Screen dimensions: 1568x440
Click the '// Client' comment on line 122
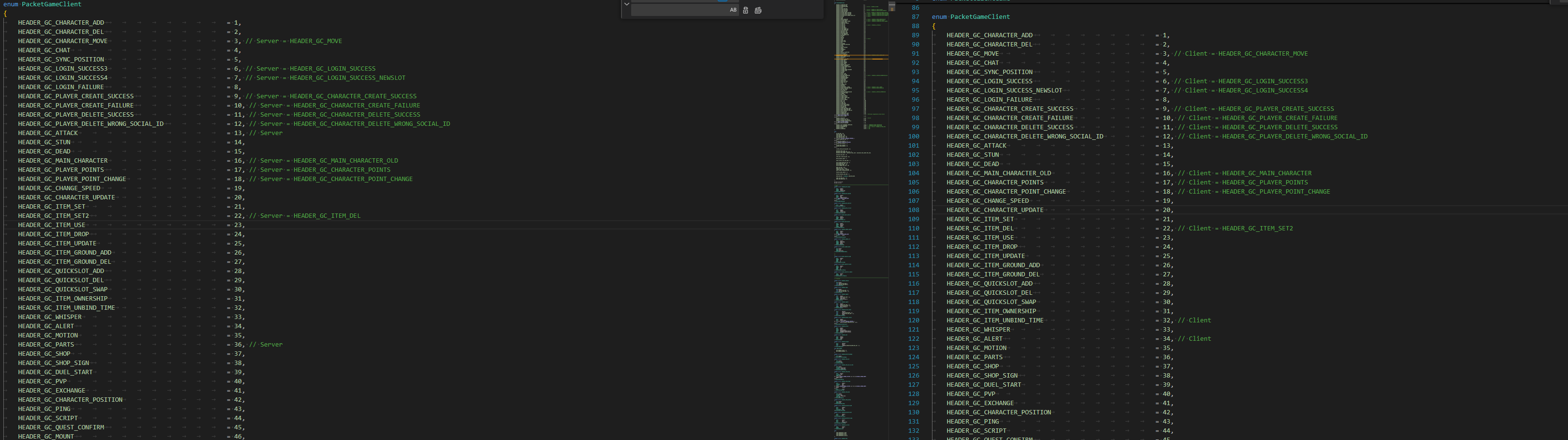click(1194, 339)
